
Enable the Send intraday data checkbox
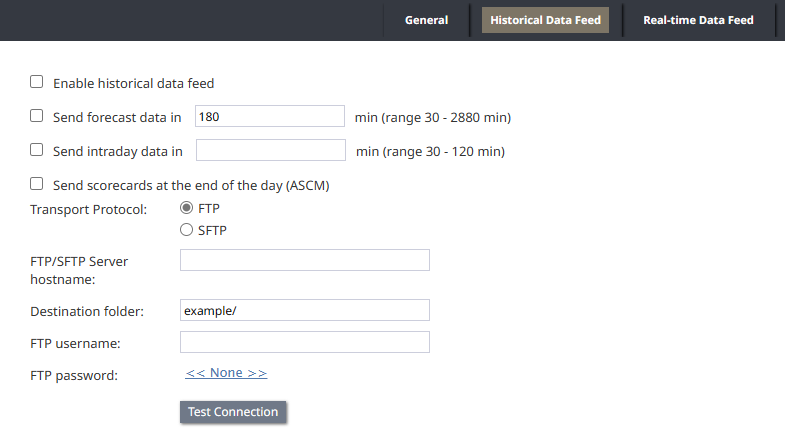click(x=37, y=150)
